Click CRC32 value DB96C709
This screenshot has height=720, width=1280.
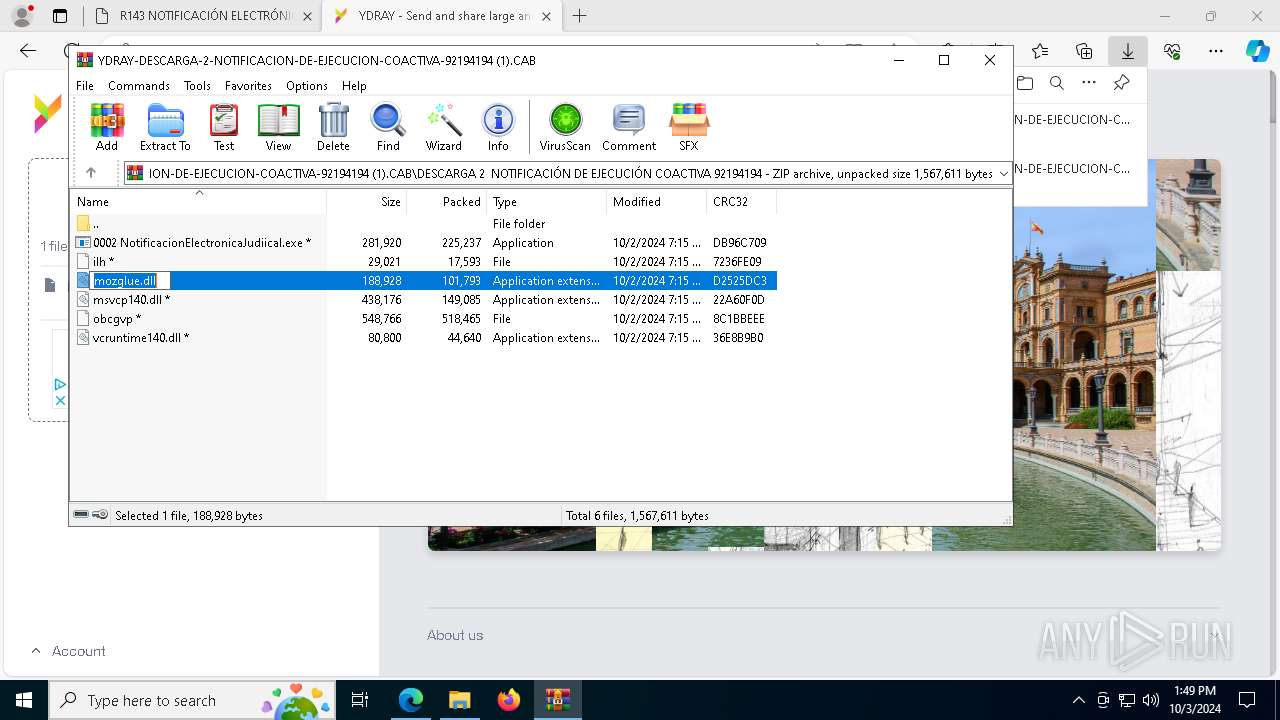739,243
